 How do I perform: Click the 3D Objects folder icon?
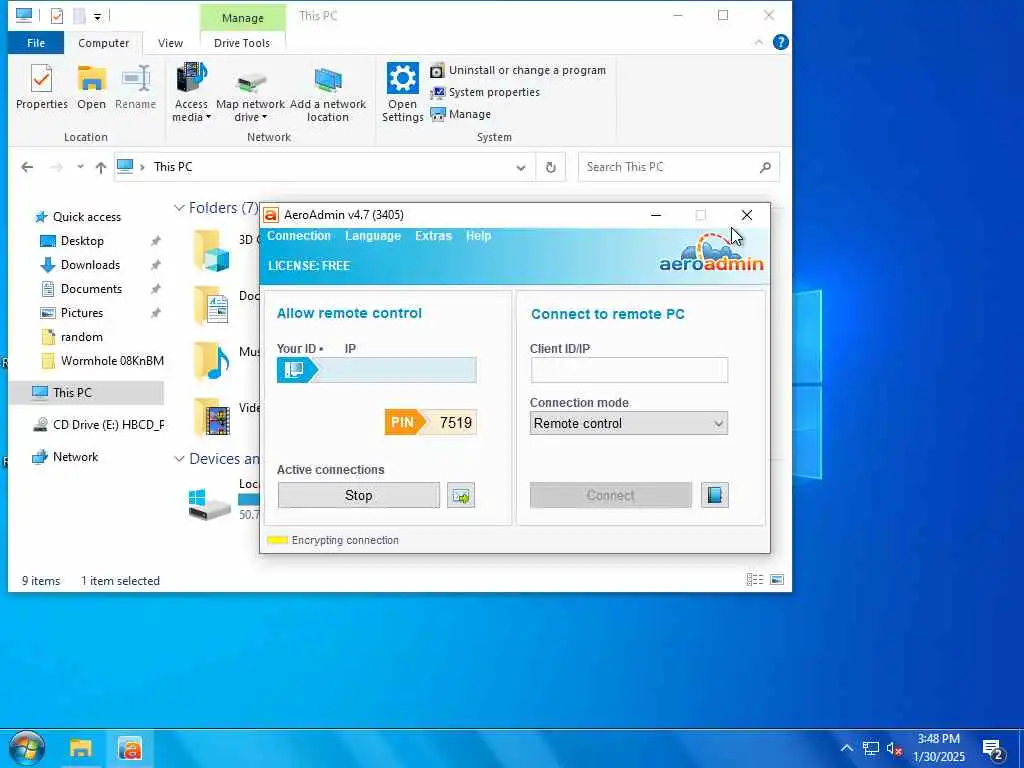(212, 250)
